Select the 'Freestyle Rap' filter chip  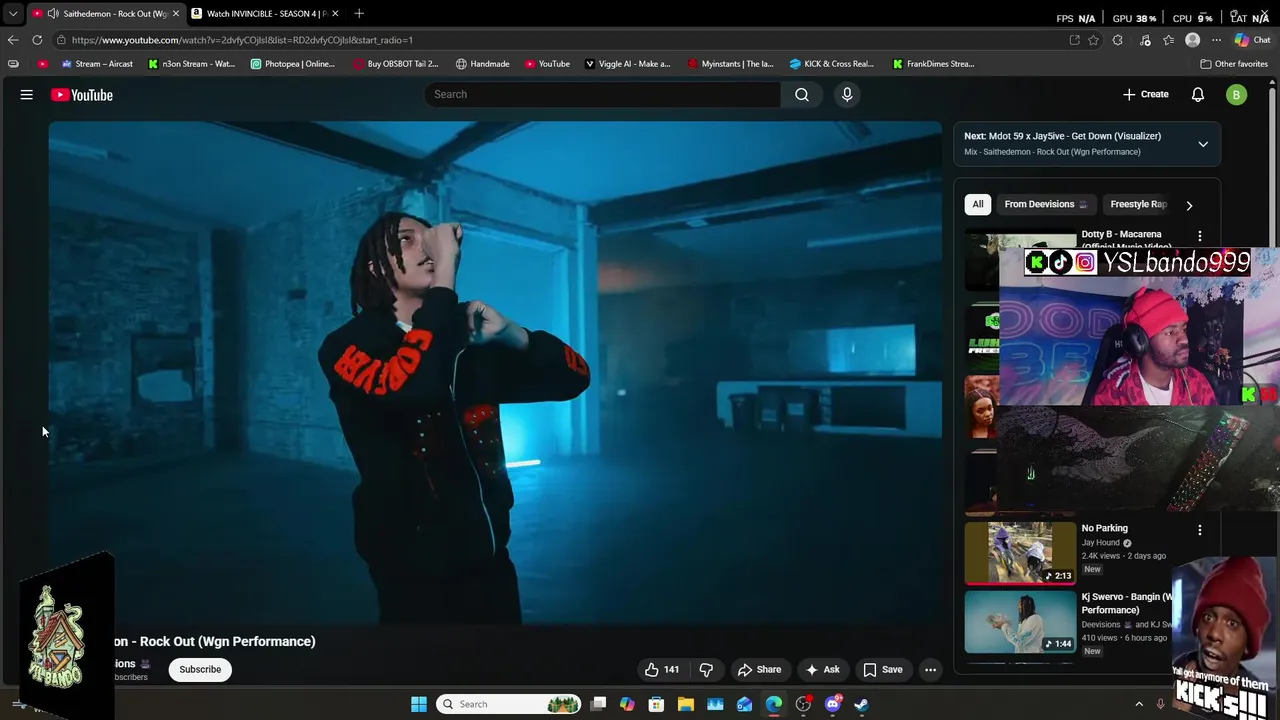click(x=1138, y=204)
